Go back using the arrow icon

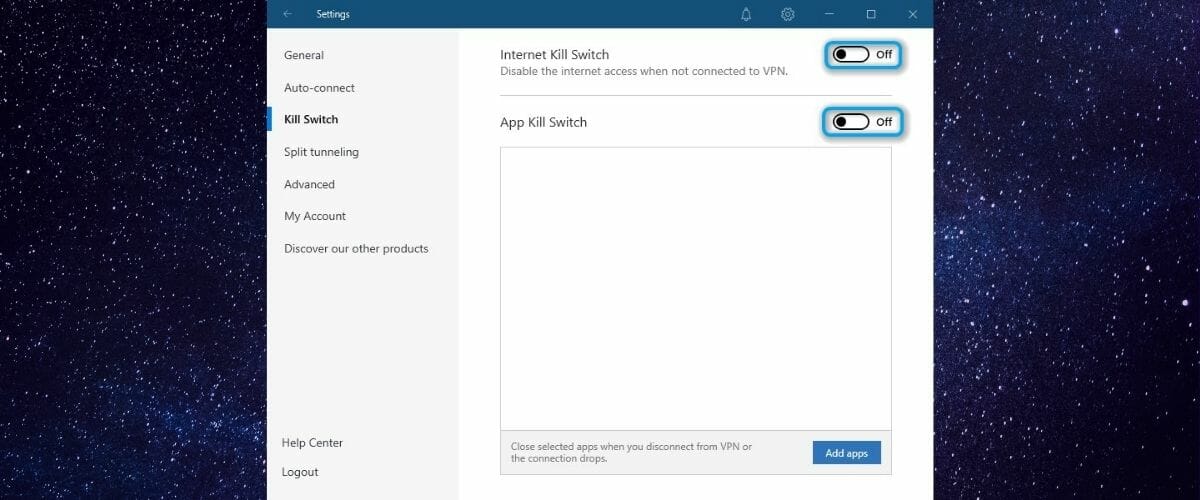pos(288,14)
